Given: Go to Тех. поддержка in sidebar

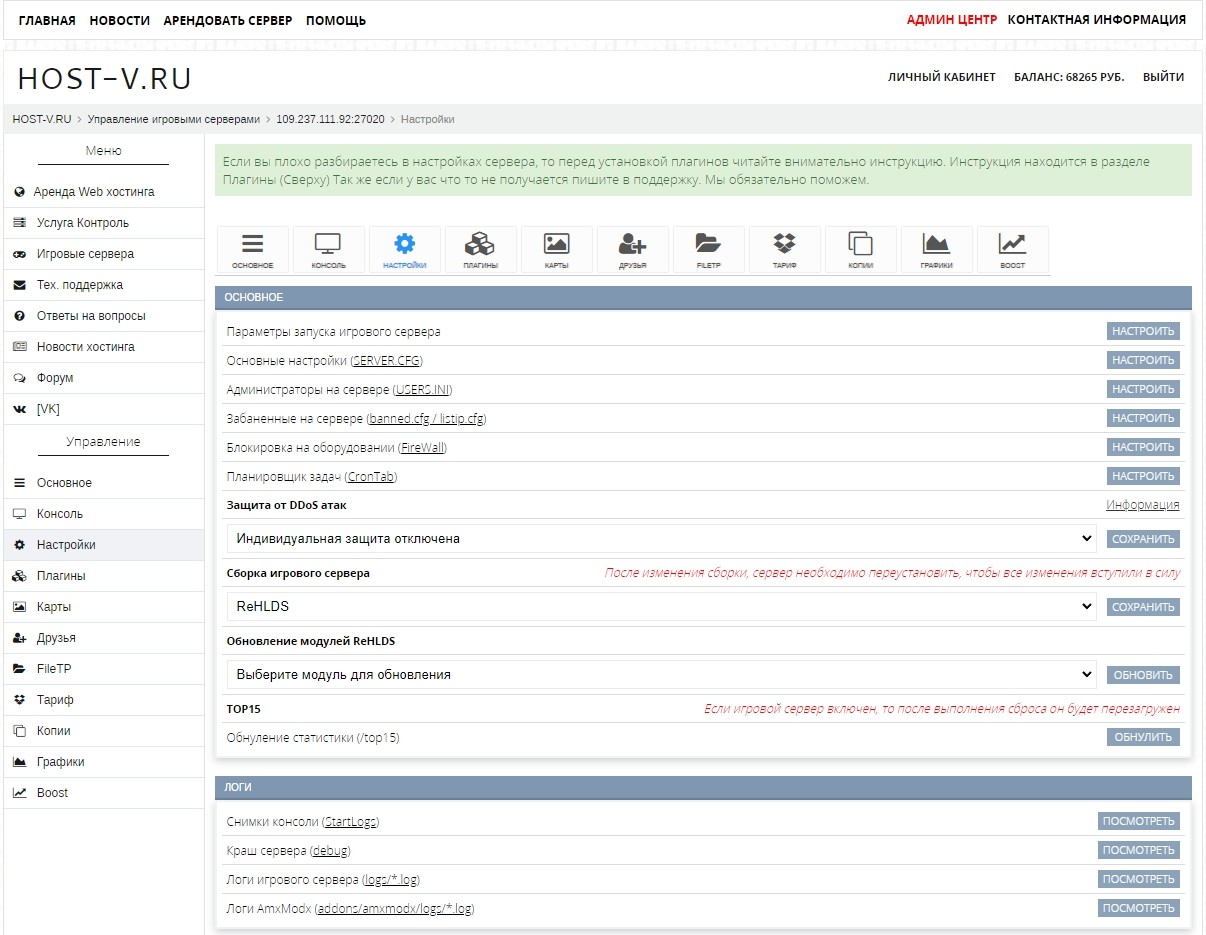Looking at the screenshot, I should pyautogui.click(x=80, y=285).
